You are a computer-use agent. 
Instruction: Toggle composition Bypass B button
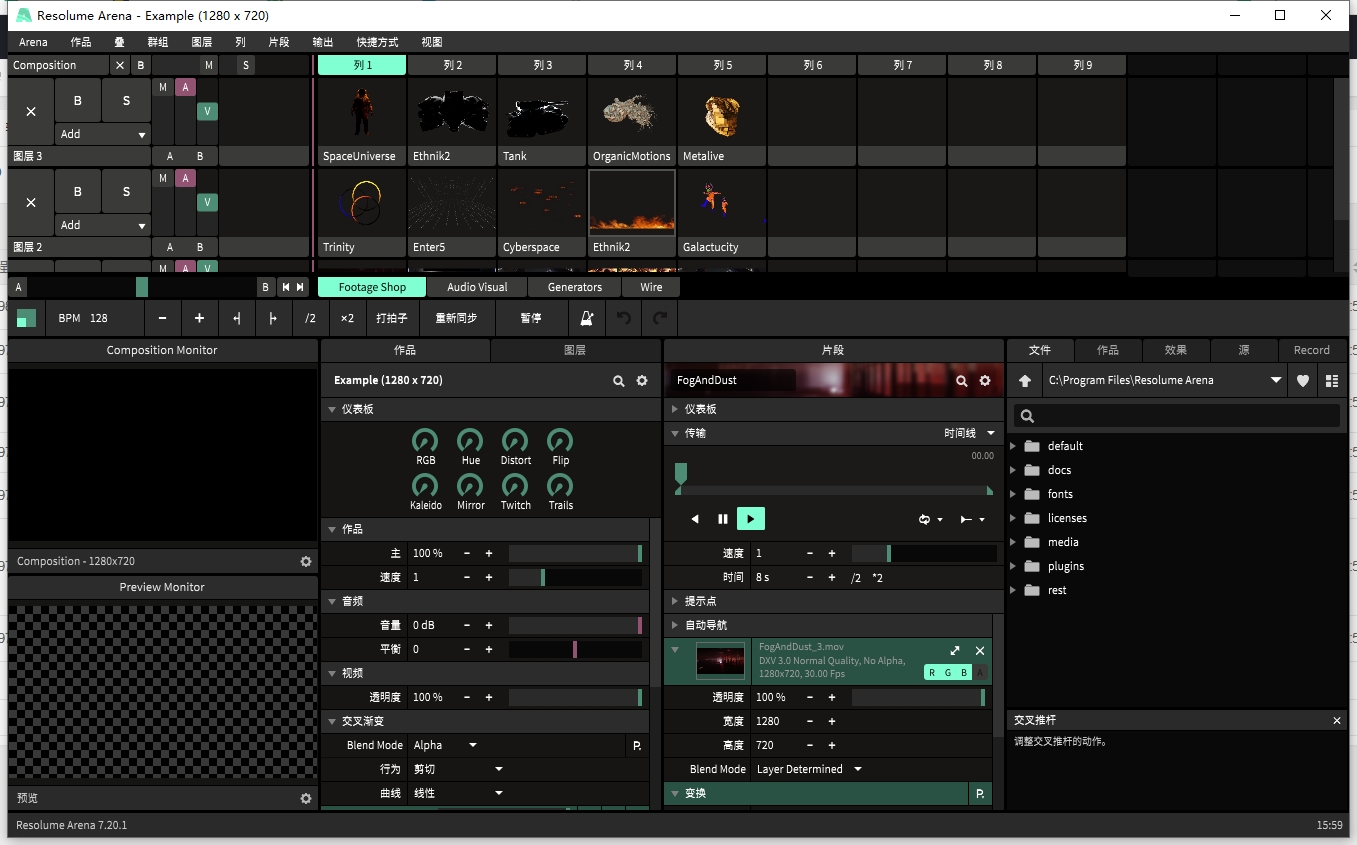(140, 65)
